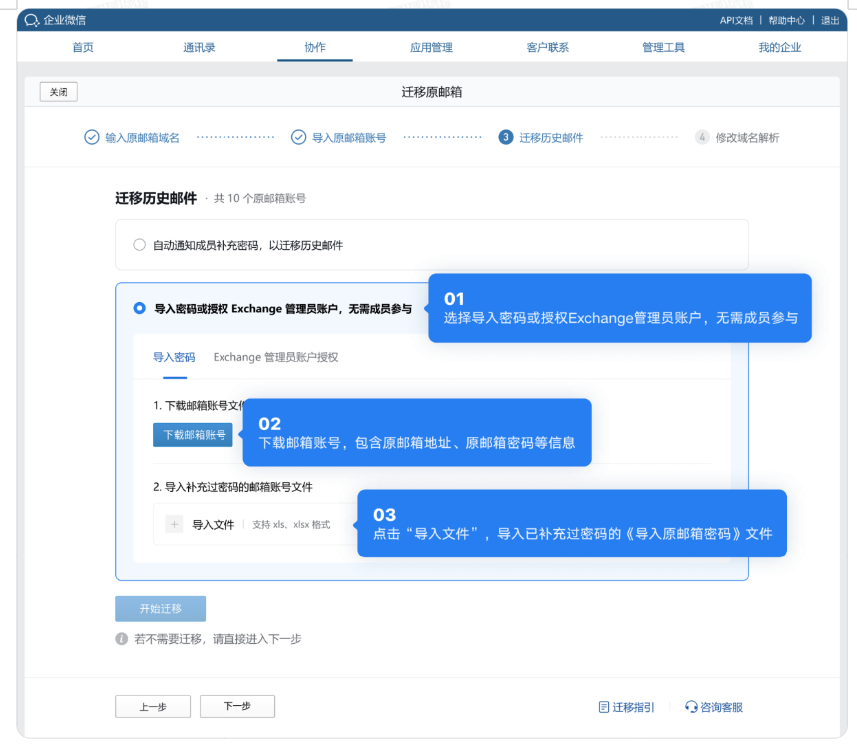Viewport: 857px width, 749px height.
Task: Go back with 上一步 button
Action: pos(152,706)
